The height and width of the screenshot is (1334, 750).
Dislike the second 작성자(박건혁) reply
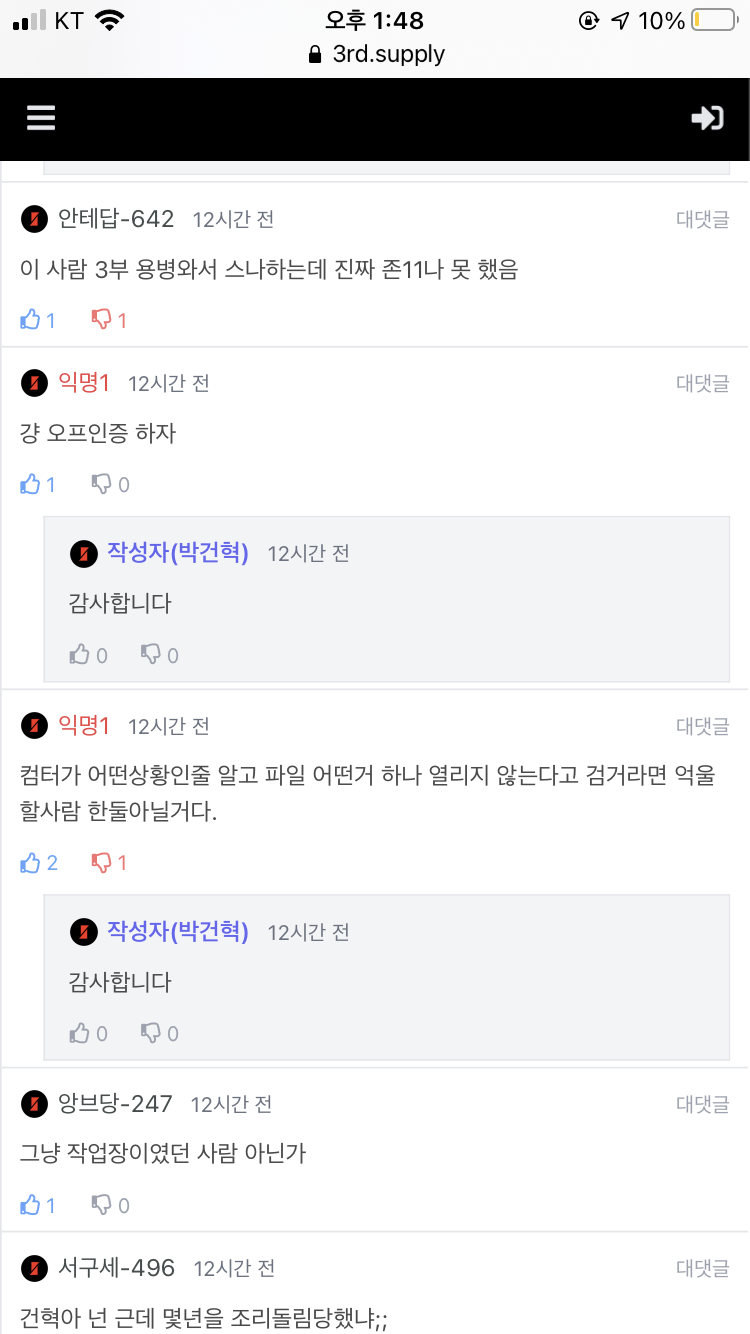tap(152, 1033)
